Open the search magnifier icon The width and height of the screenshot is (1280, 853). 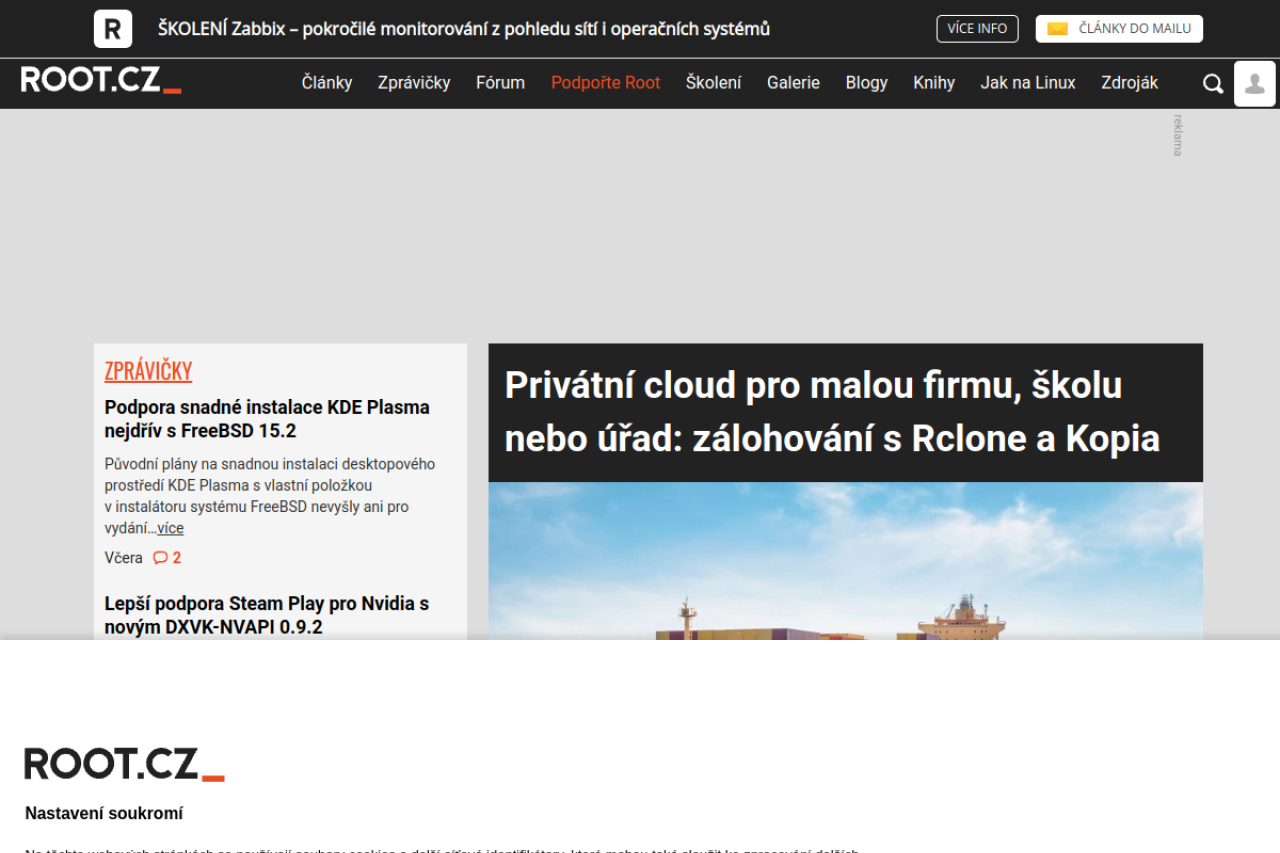pyautogui.click(x=1213, y=84)
